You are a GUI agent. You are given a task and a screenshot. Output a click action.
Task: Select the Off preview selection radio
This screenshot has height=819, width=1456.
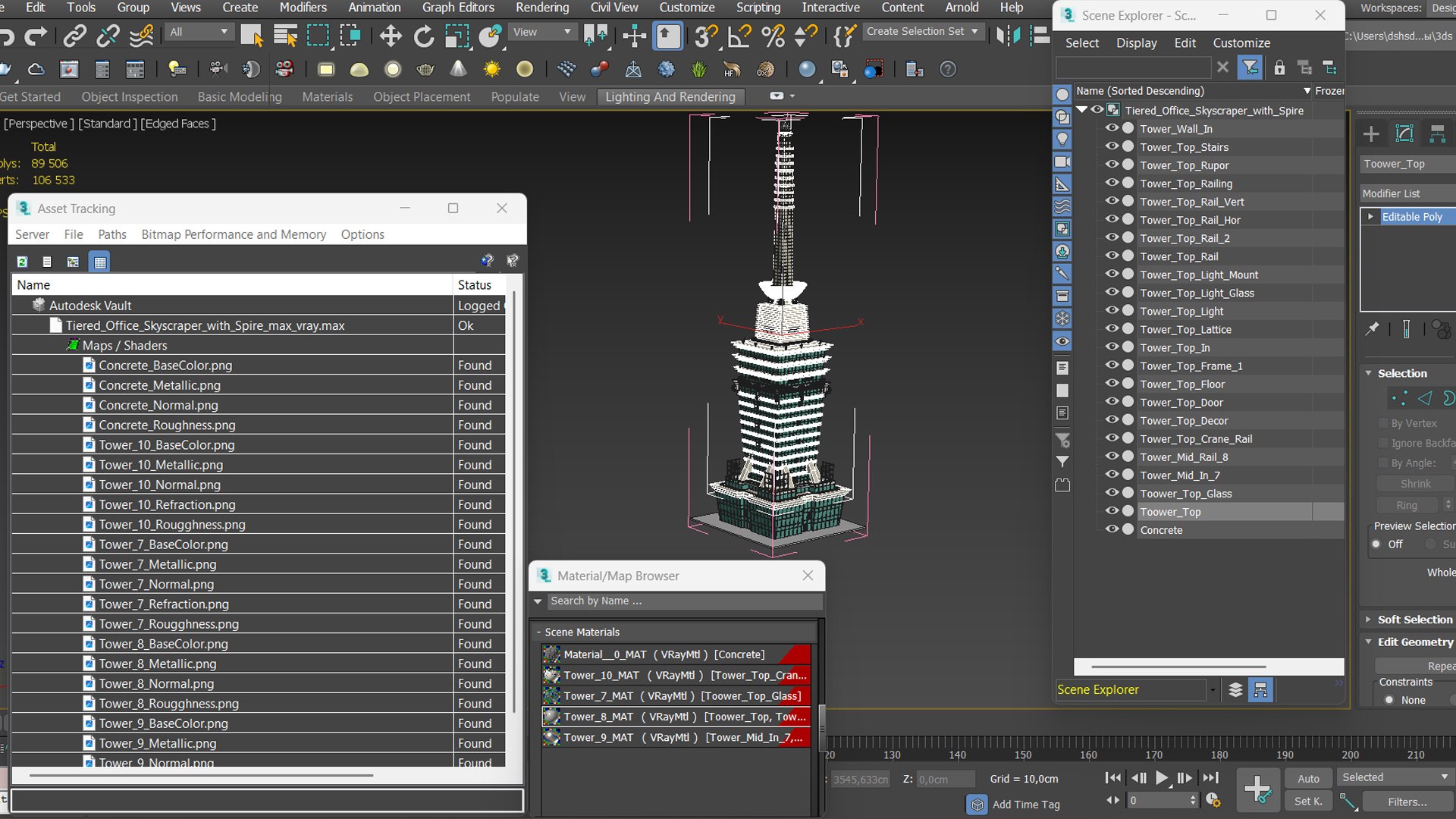(1376, 544)
